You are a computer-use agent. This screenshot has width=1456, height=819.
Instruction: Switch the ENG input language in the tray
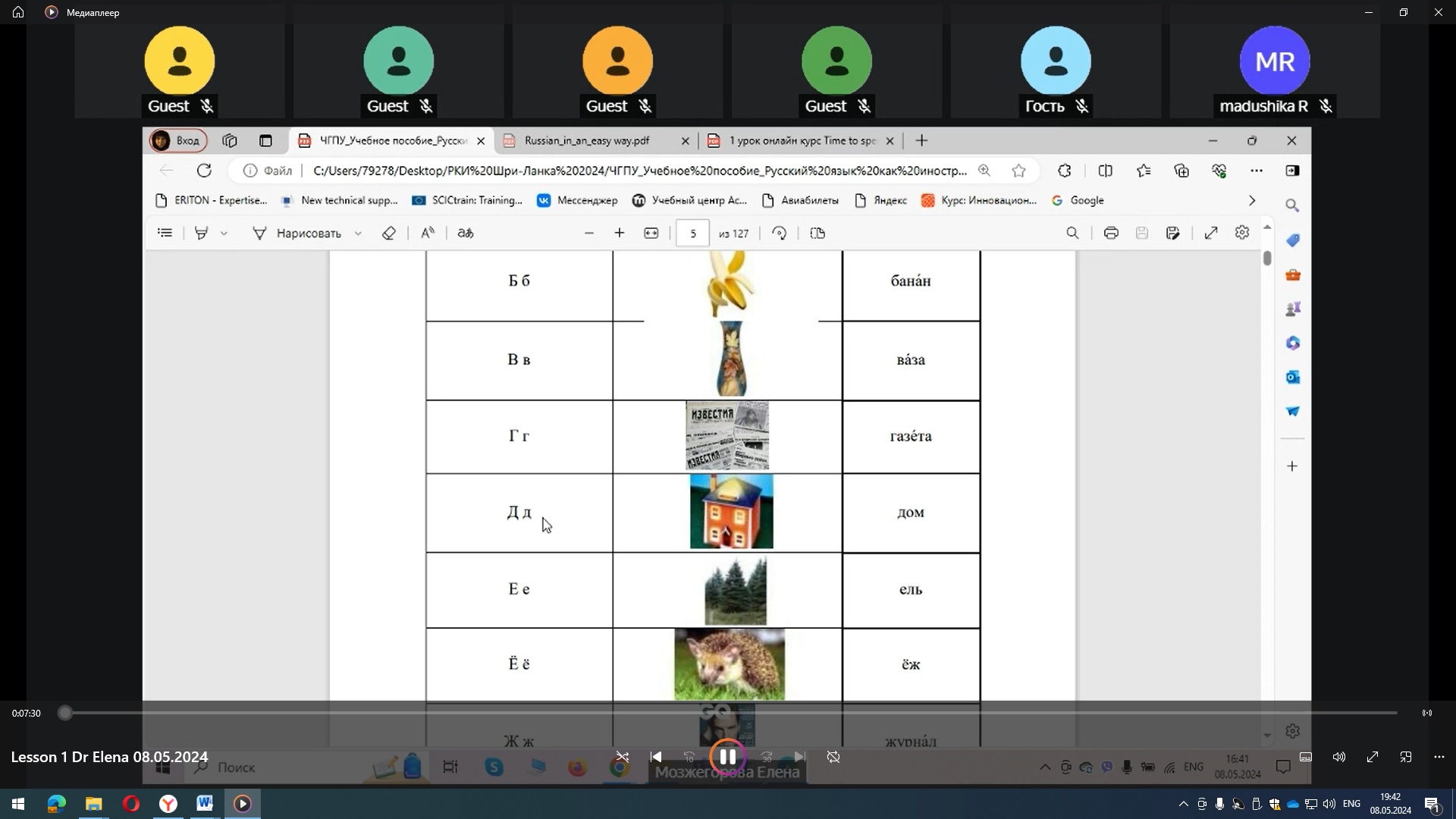[1351, 804]
